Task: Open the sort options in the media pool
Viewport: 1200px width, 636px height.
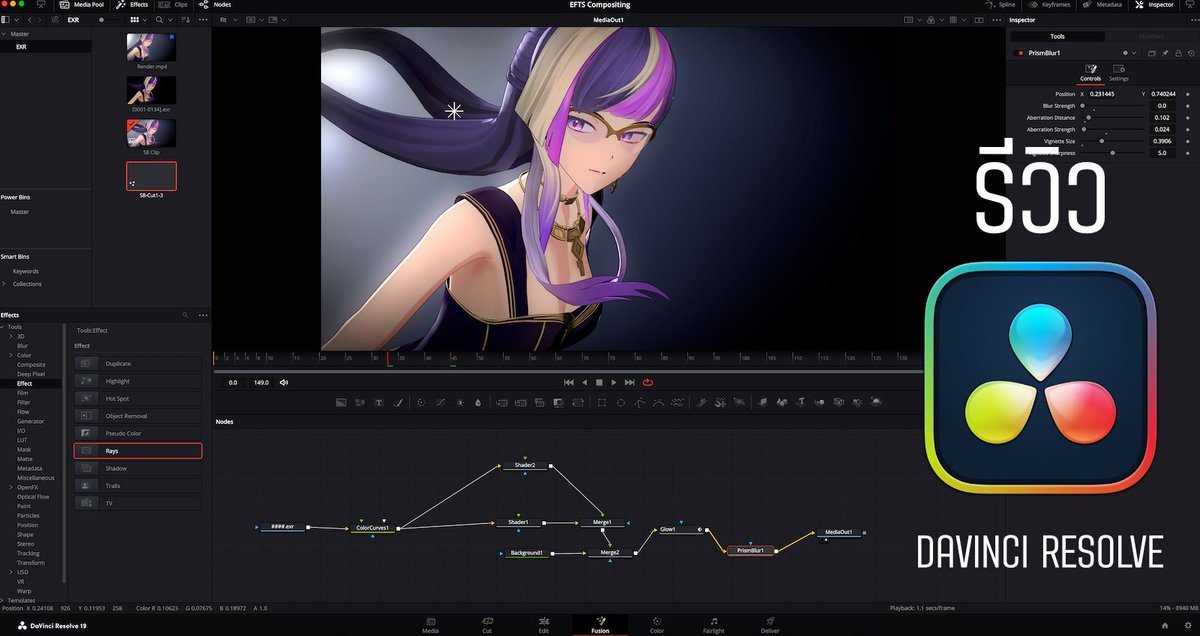Action: click(185, 20)
